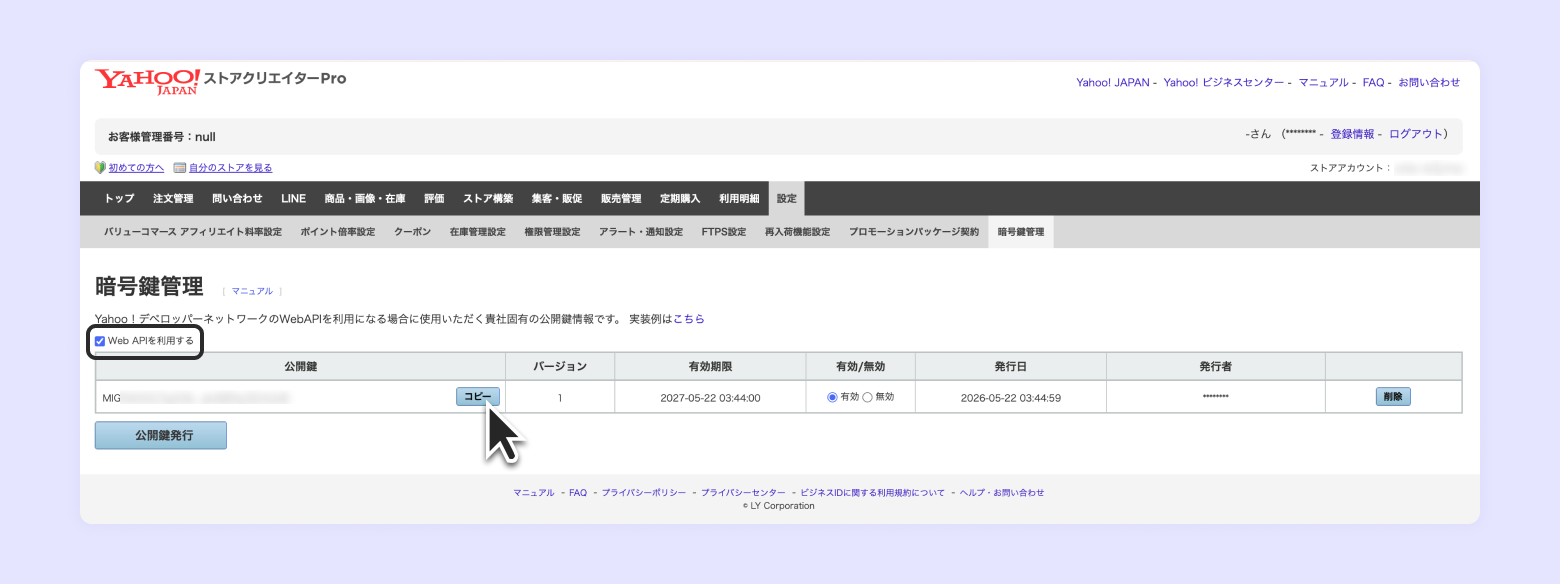
Task: Open the 商品・画像・在庫 menu
Action: click(365, 199)
